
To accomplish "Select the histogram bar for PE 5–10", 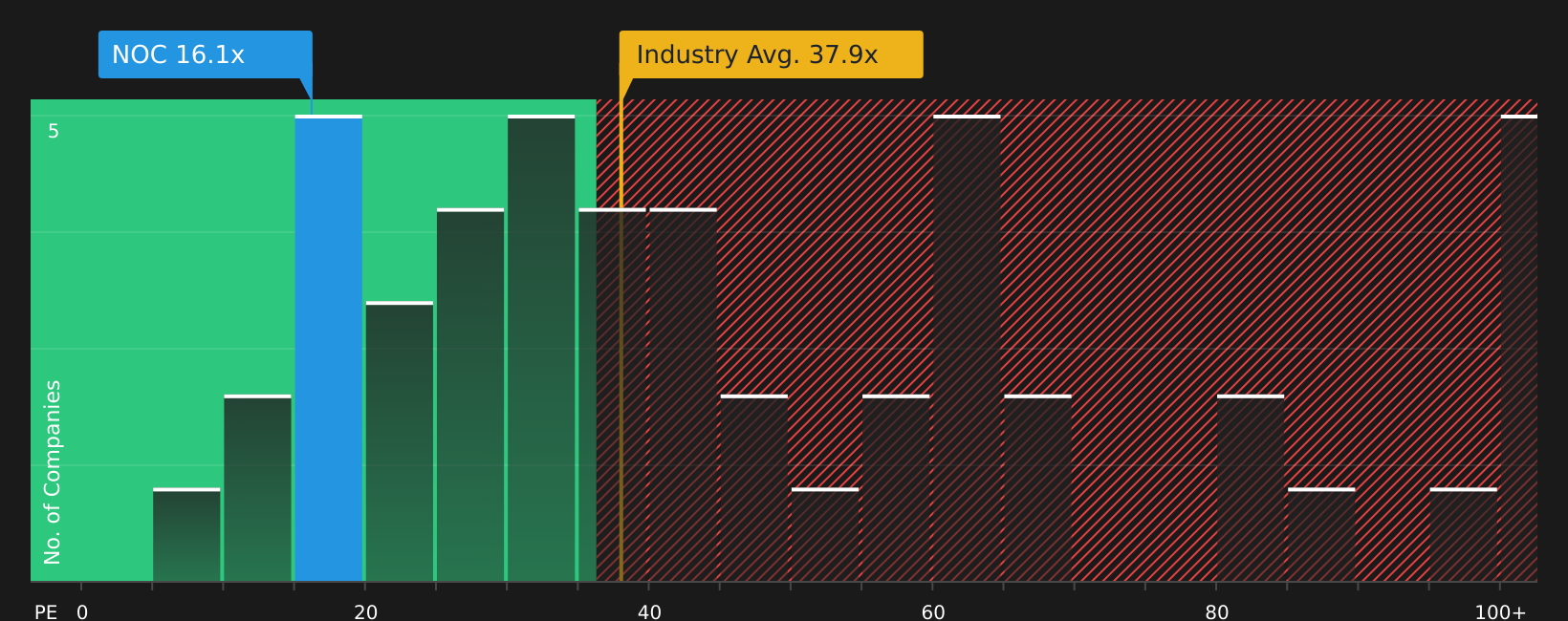I will 186,535.
